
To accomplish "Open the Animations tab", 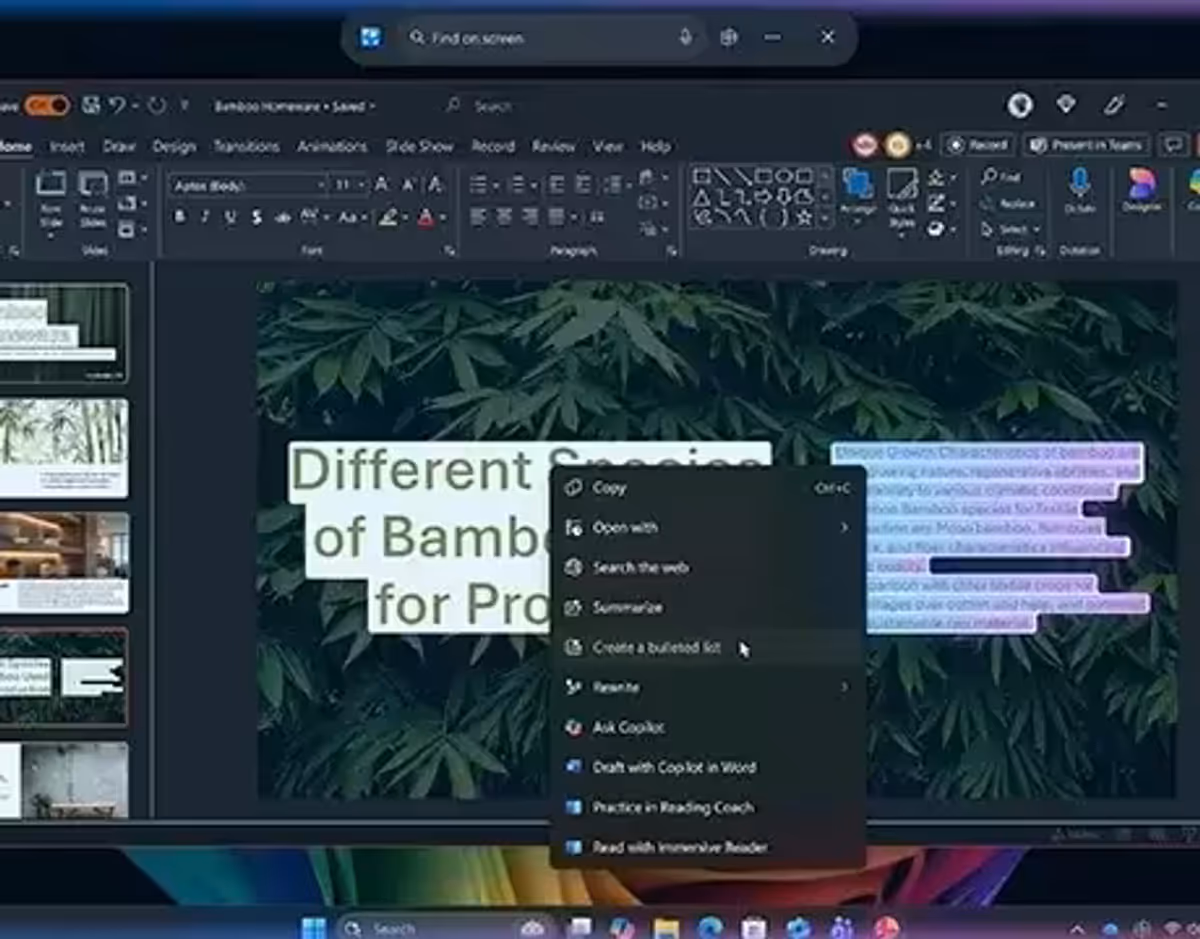I will (x=332, y=146).
